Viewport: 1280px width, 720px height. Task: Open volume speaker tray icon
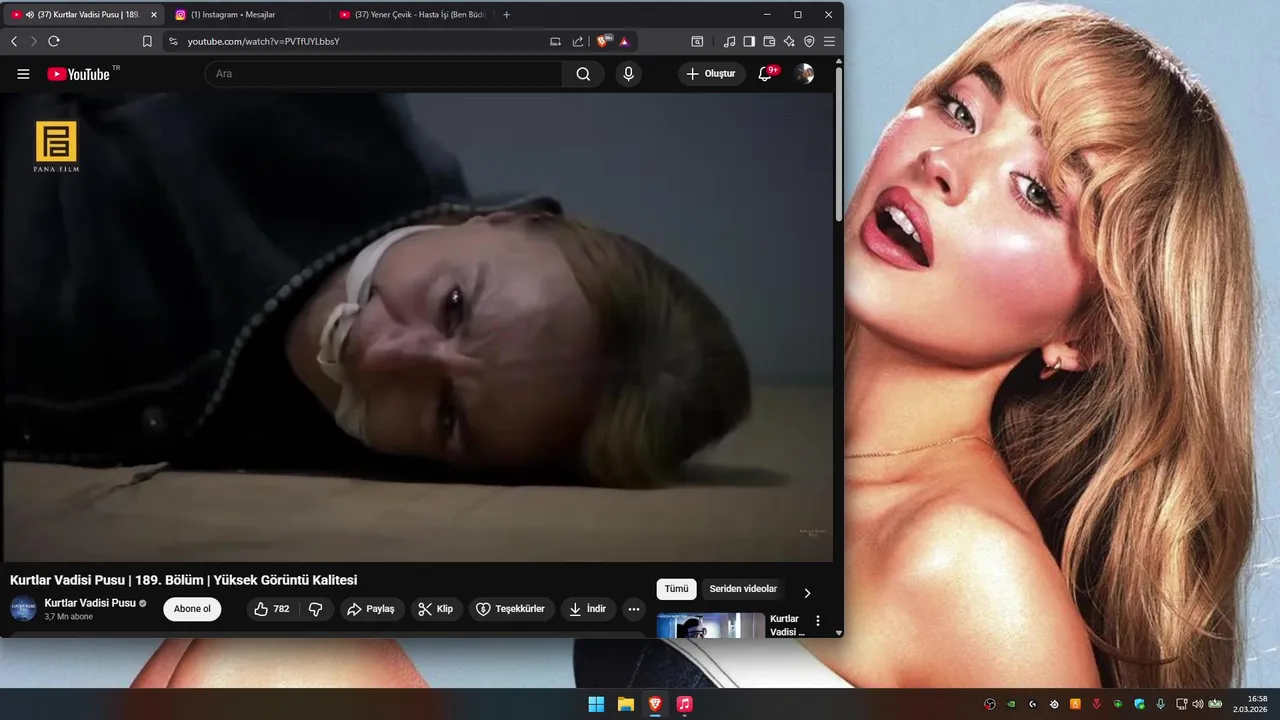[1198, 704]
